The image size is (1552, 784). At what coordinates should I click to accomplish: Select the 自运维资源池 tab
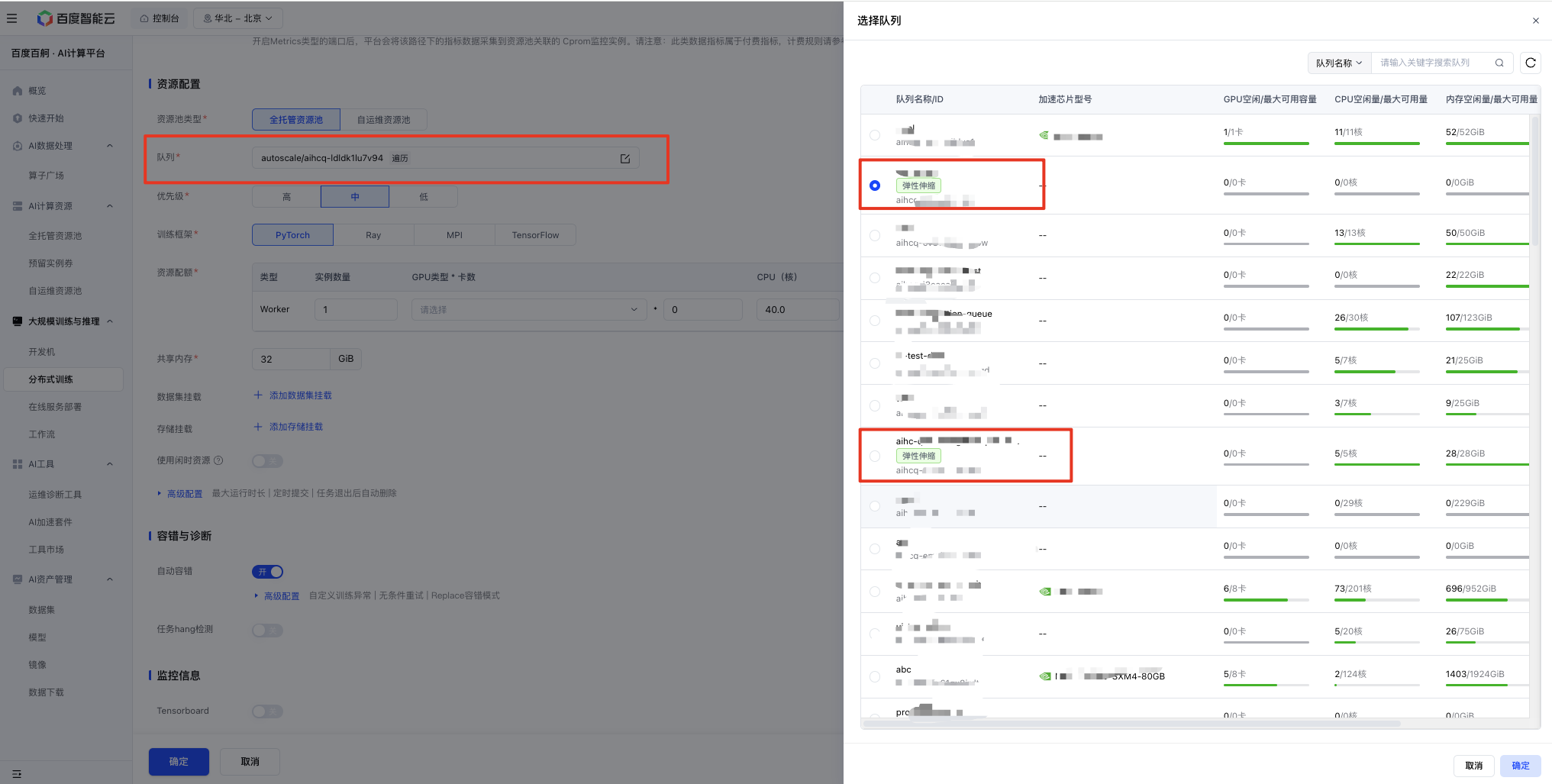(x=384, y=120)
